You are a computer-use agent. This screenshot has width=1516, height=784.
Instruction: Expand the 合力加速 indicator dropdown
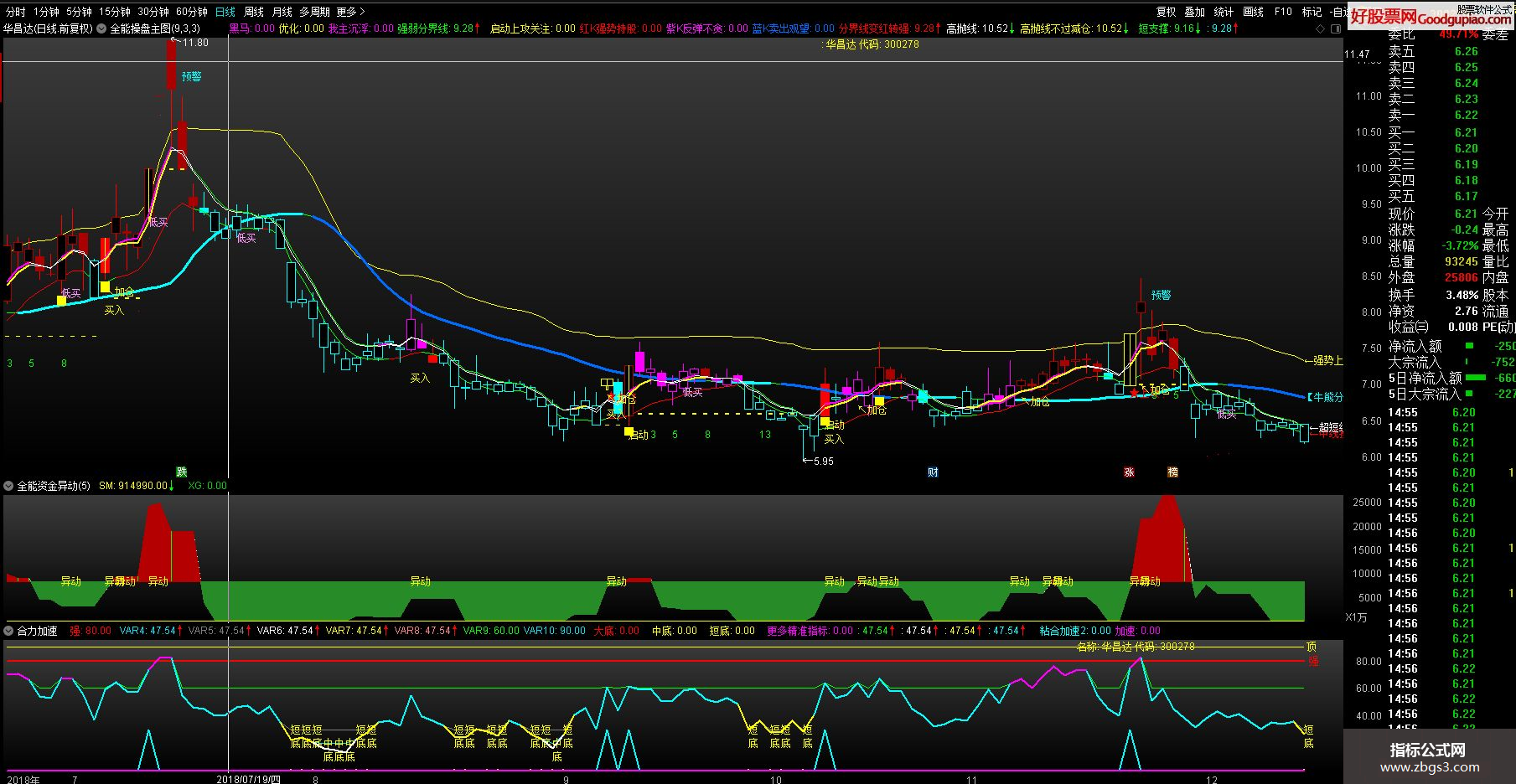pos(9,631)
